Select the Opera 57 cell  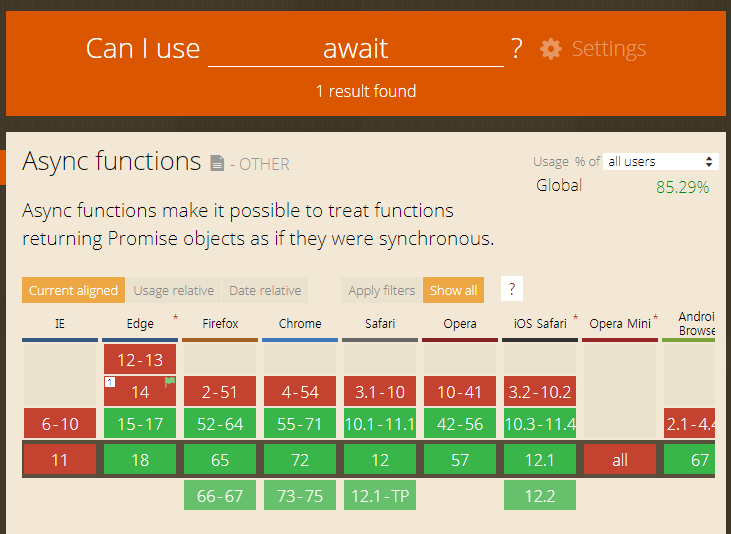click(x=460, y=459)
